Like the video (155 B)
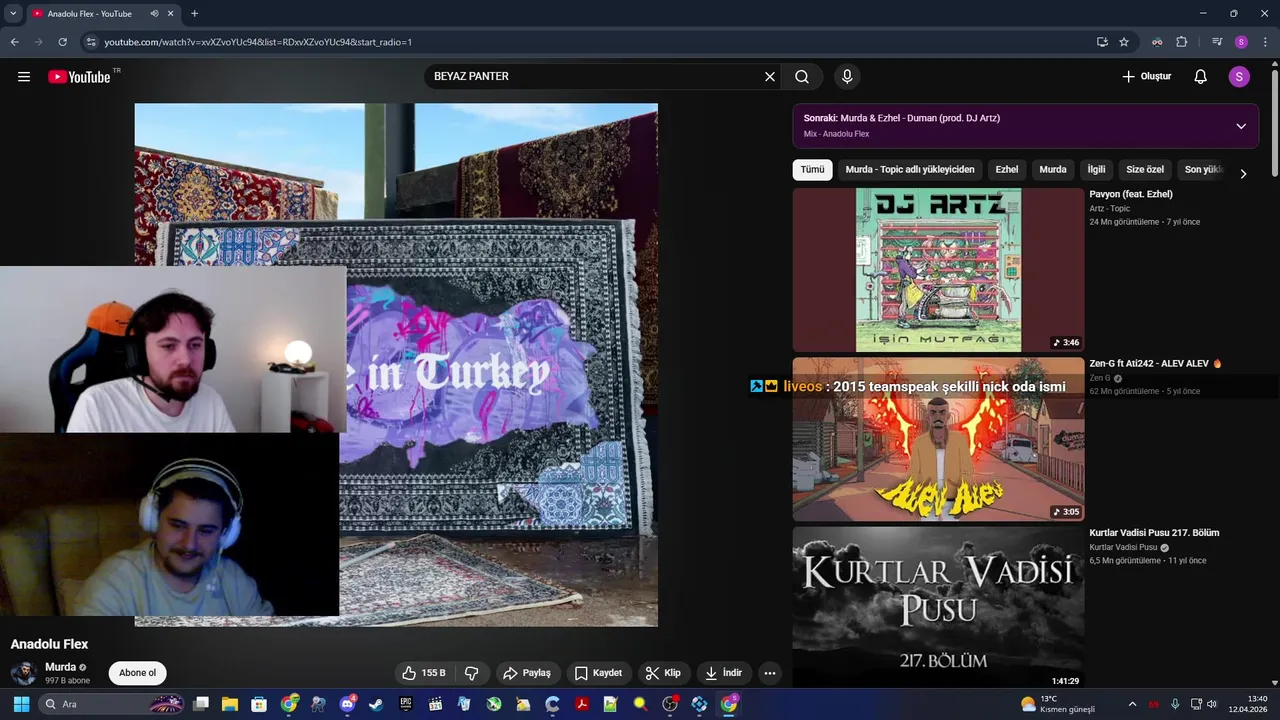The height and width of the screenshot is (720, 1280). [424, 673]
